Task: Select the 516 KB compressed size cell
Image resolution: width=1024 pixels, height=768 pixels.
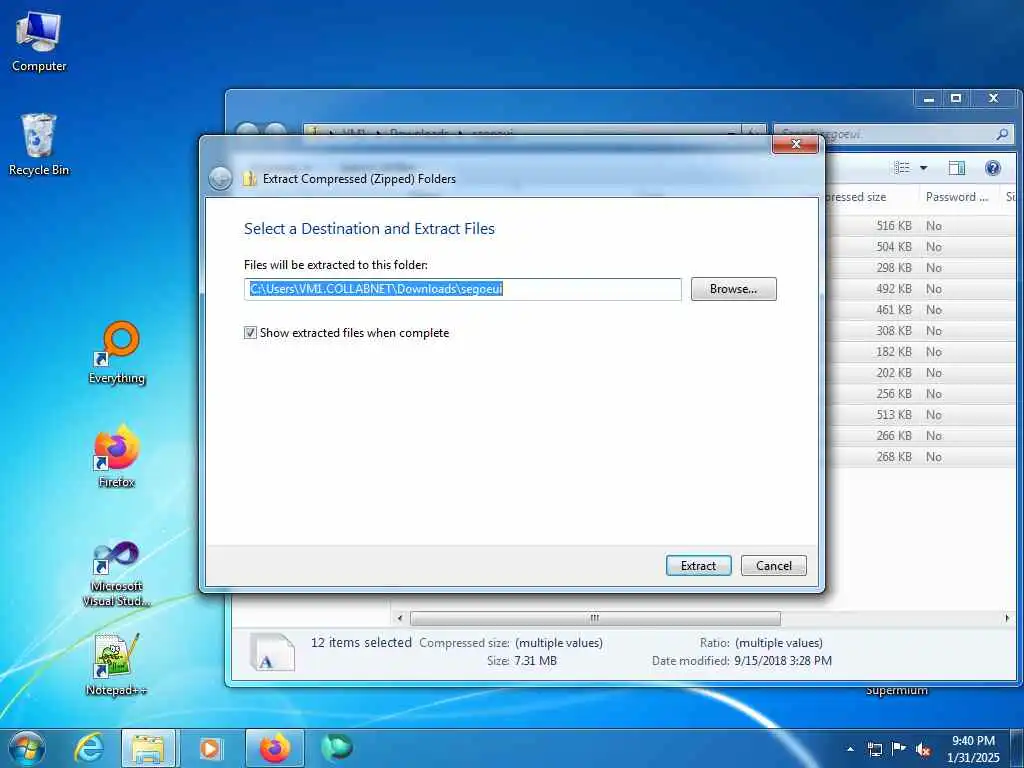Action: pos(893,226)
